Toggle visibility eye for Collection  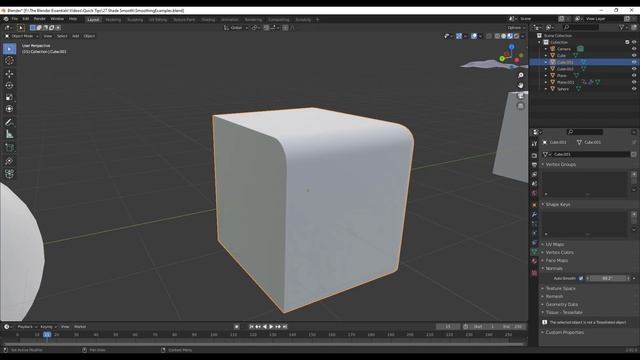(634, 42)
